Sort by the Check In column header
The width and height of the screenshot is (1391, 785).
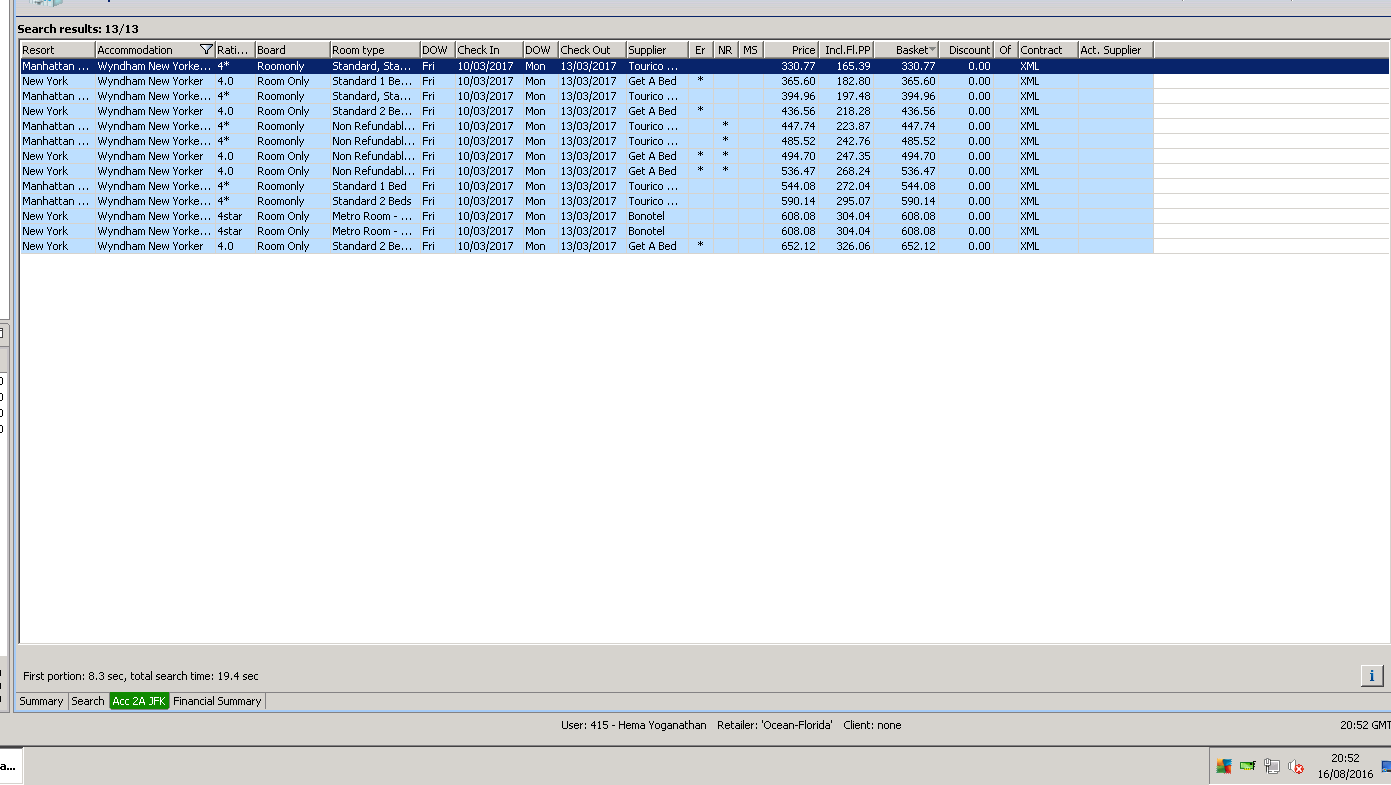pyautogui.click(x=489, y=50)
